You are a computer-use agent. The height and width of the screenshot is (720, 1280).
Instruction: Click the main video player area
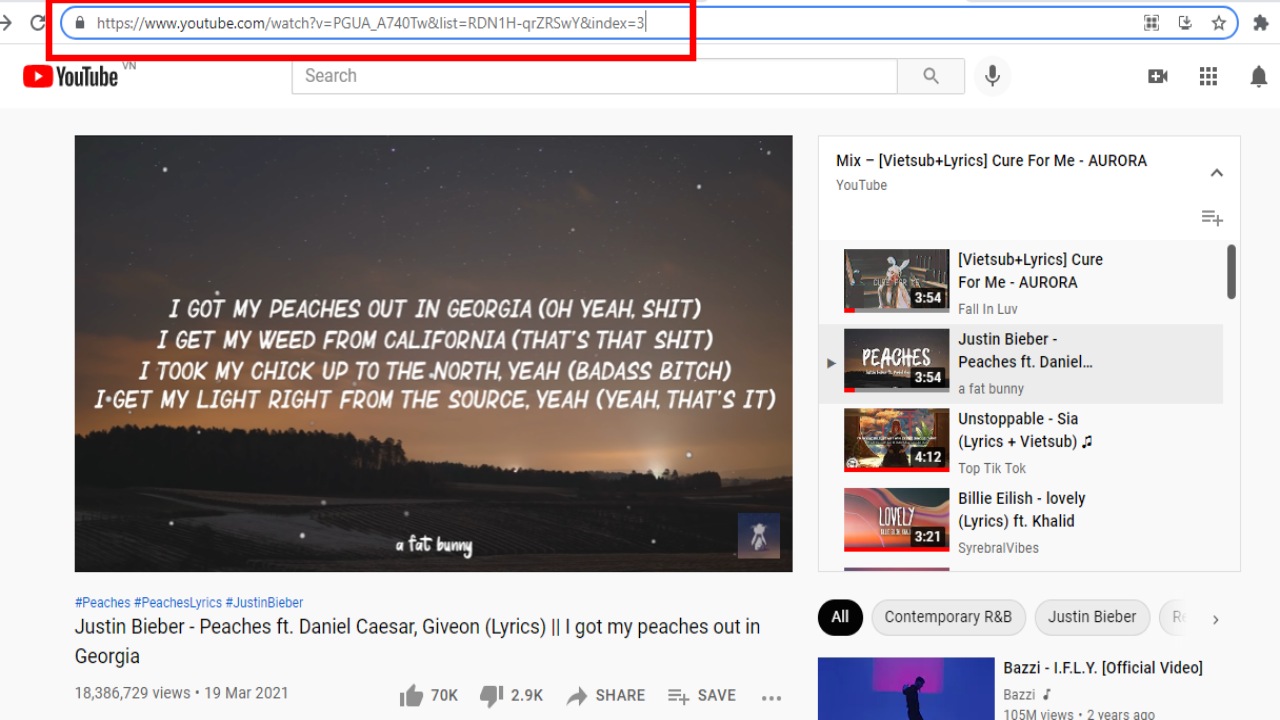tap(433, 354)
